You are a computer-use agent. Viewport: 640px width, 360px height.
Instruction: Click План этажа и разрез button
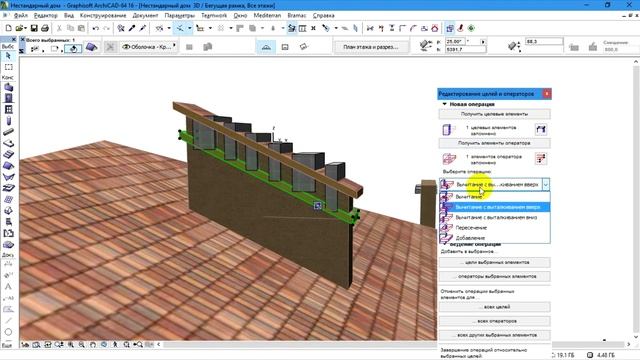click(371, 47)
